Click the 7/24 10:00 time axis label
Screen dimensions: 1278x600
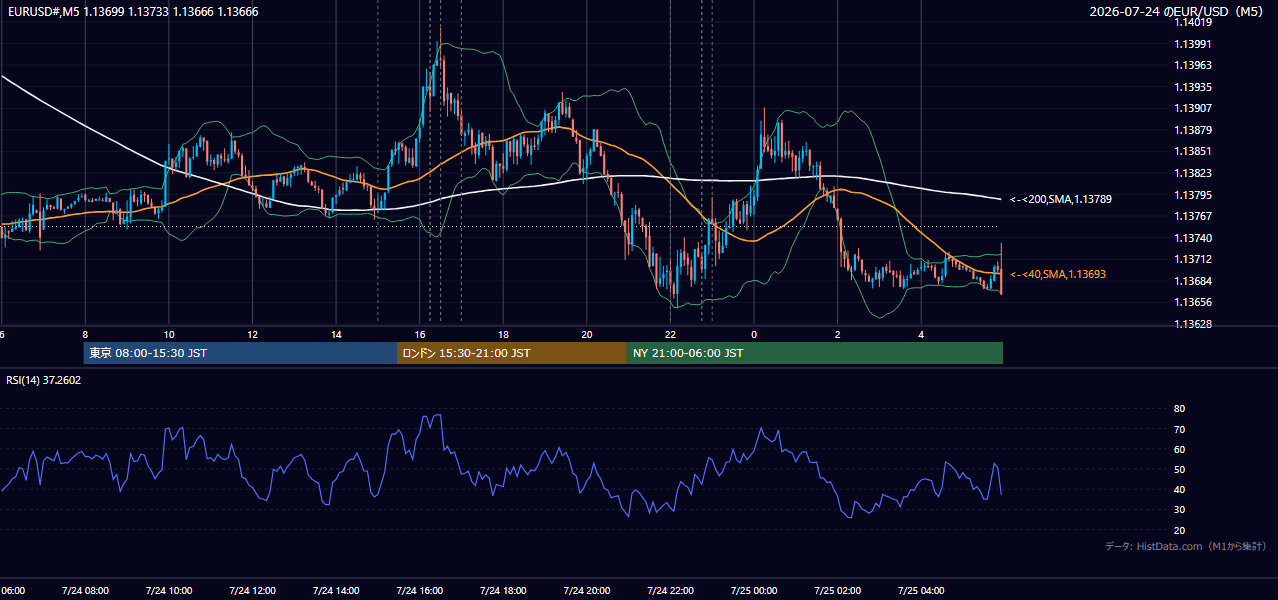tap(168, 590)
